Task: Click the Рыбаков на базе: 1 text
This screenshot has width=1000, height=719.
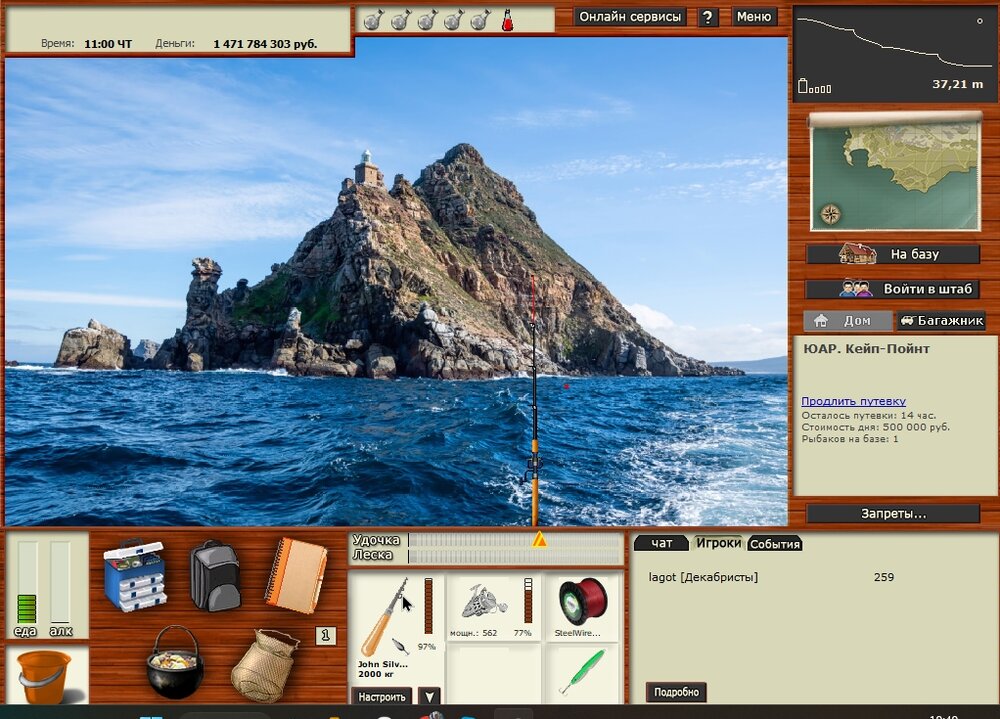Action: (849, 439)
